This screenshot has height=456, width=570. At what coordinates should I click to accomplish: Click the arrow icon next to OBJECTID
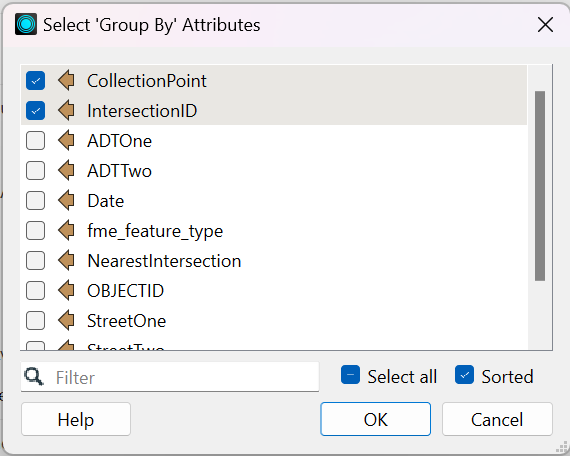tap(67, 291)
